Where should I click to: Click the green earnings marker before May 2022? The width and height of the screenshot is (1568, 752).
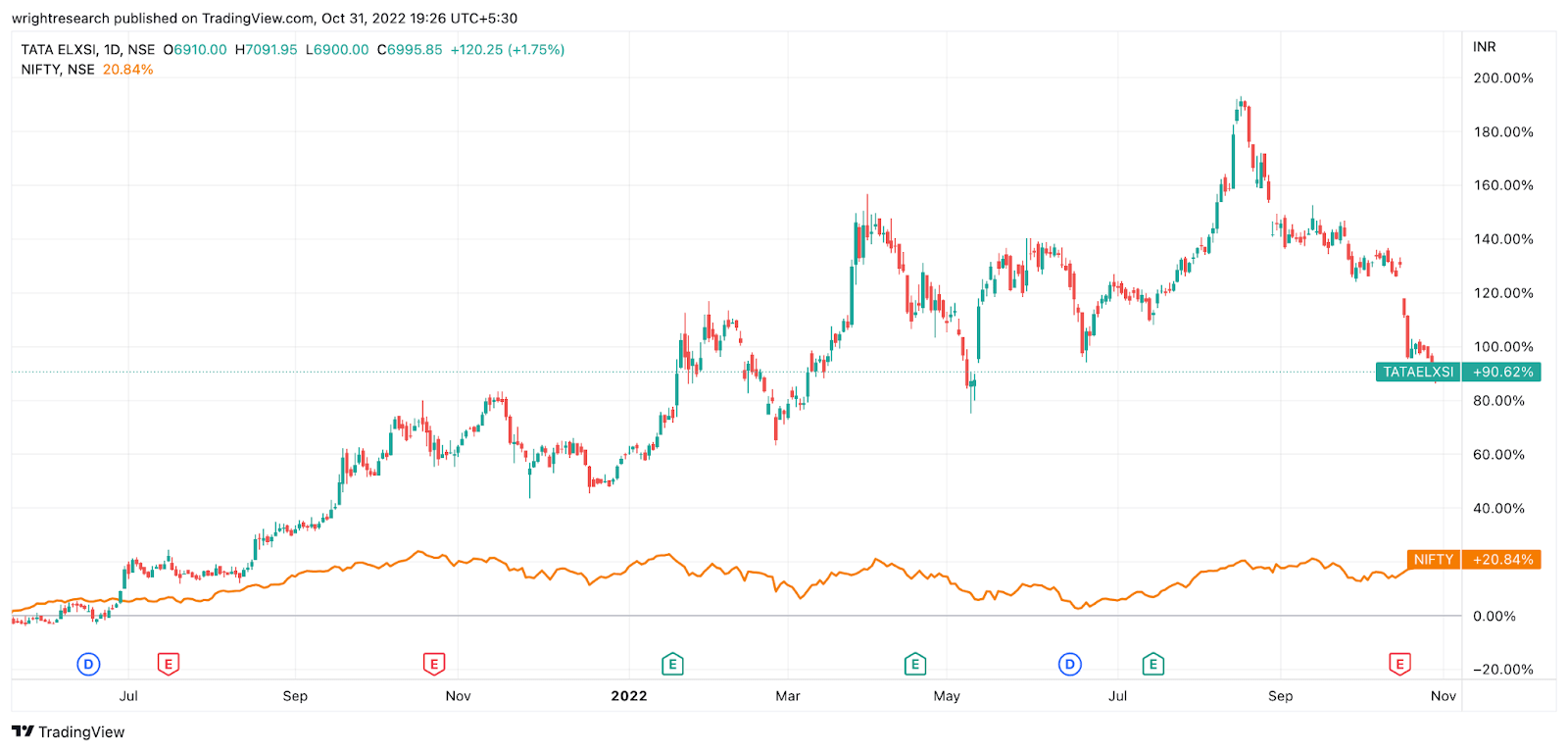click(x=914, y=665)
